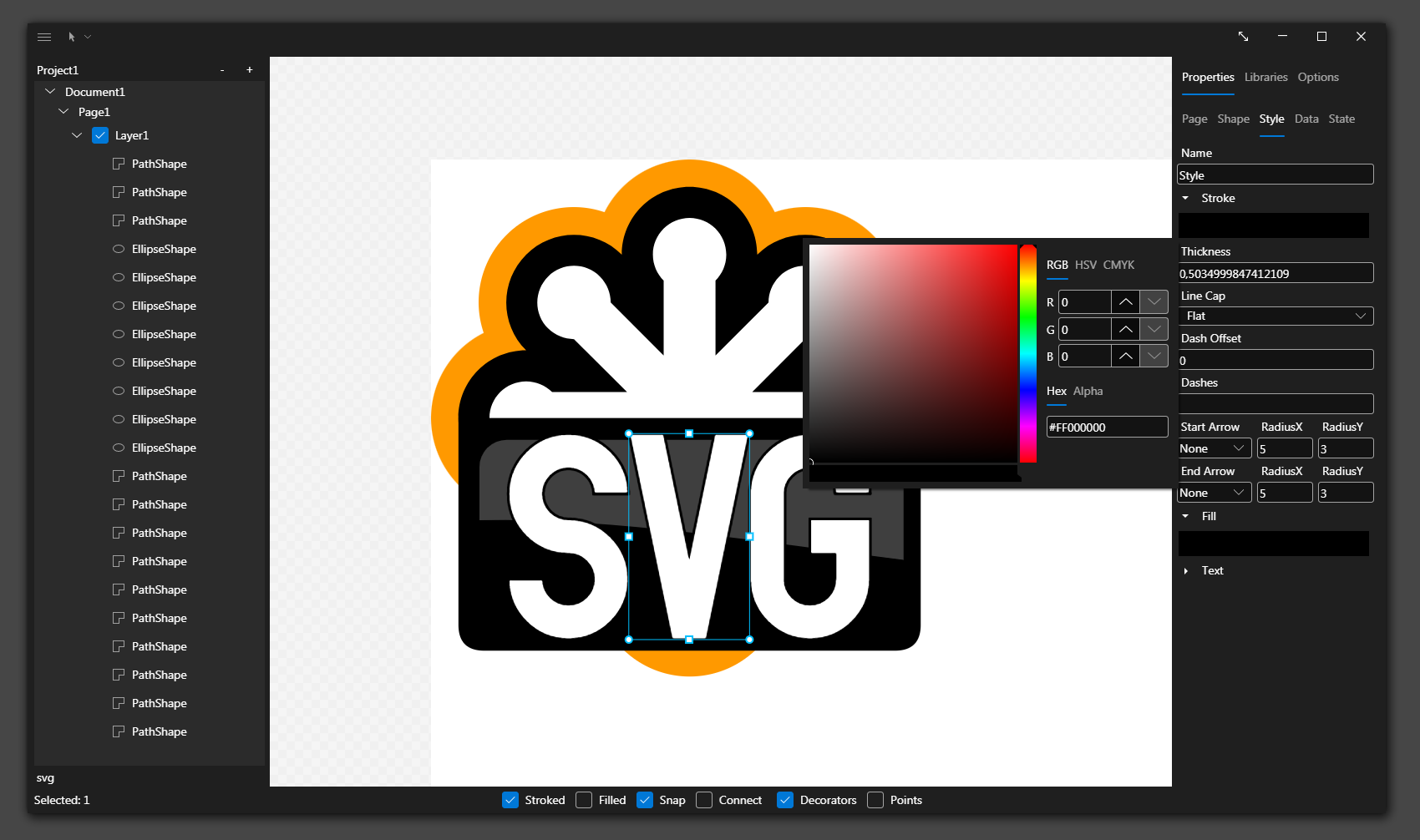Switch to the Libraries tab
This screenshot has width=1420, height=840.
point(1266,77)
